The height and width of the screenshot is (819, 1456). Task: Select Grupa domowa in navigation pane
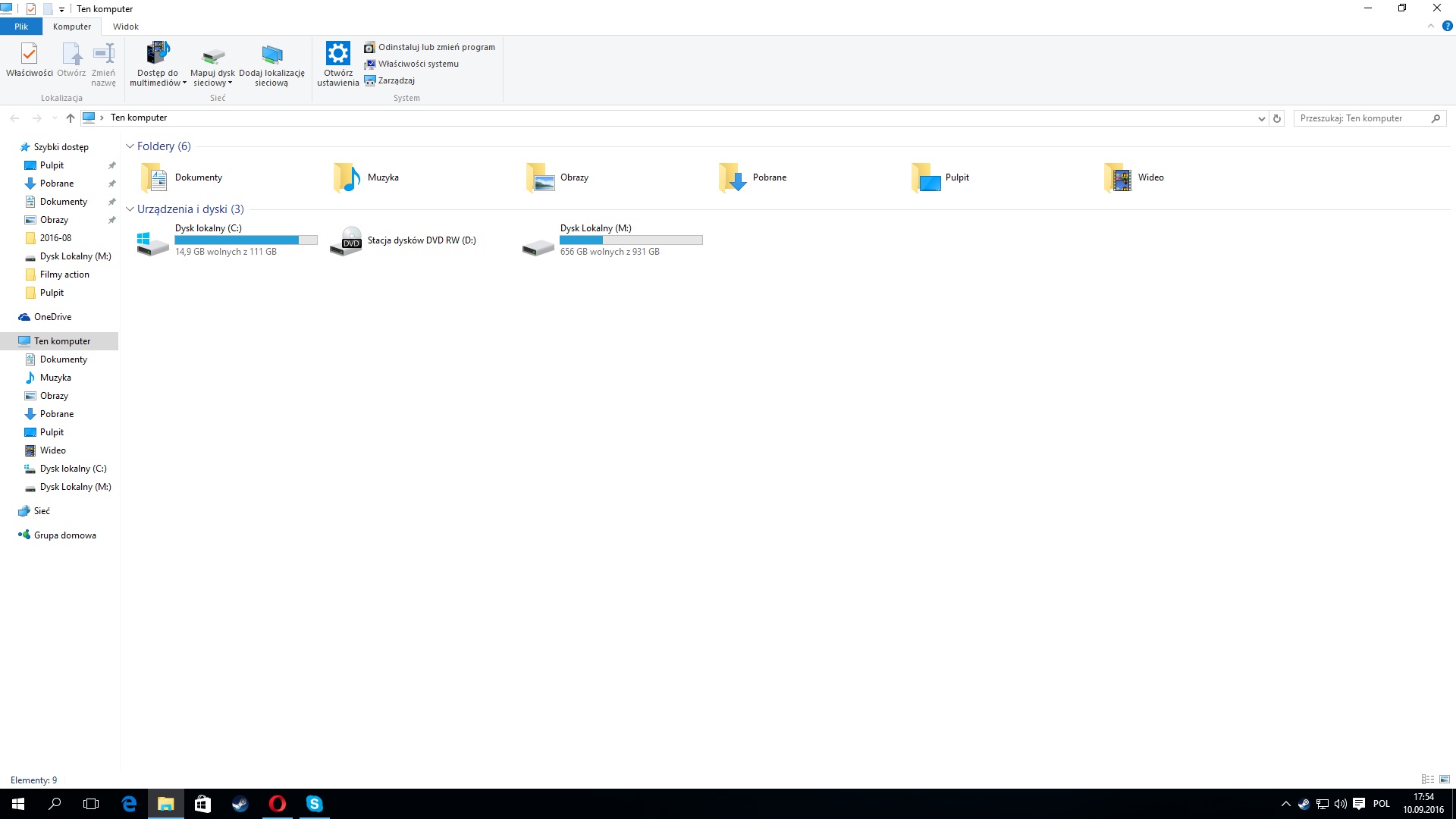coord(64,535)
